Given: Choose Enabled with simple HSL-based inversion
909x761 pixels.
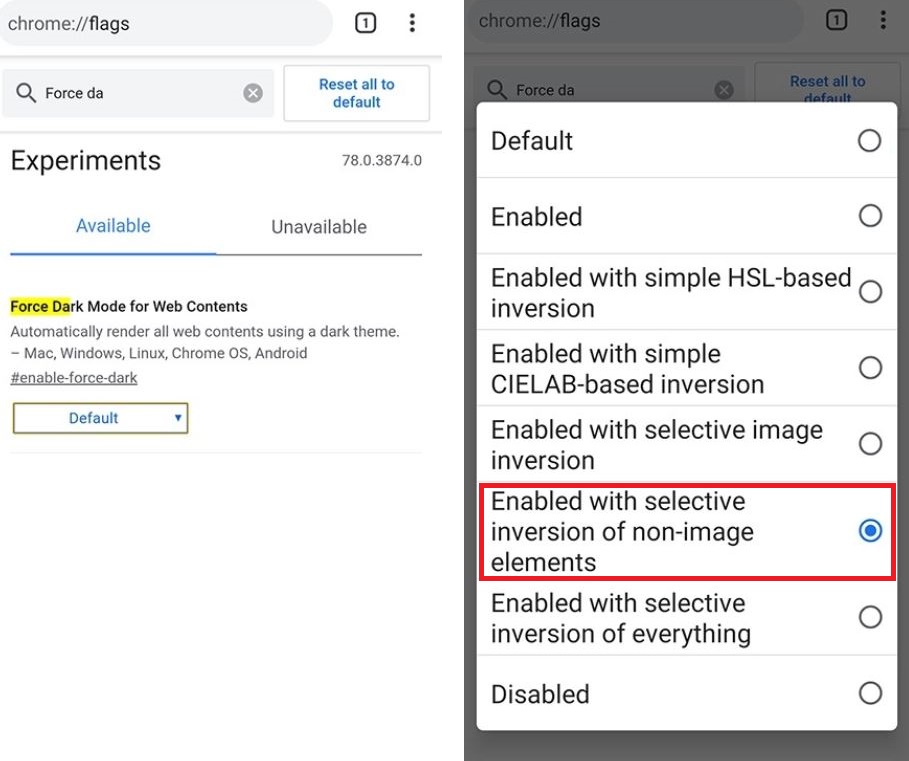Looking at the screenshot, I should coord(687,292).
